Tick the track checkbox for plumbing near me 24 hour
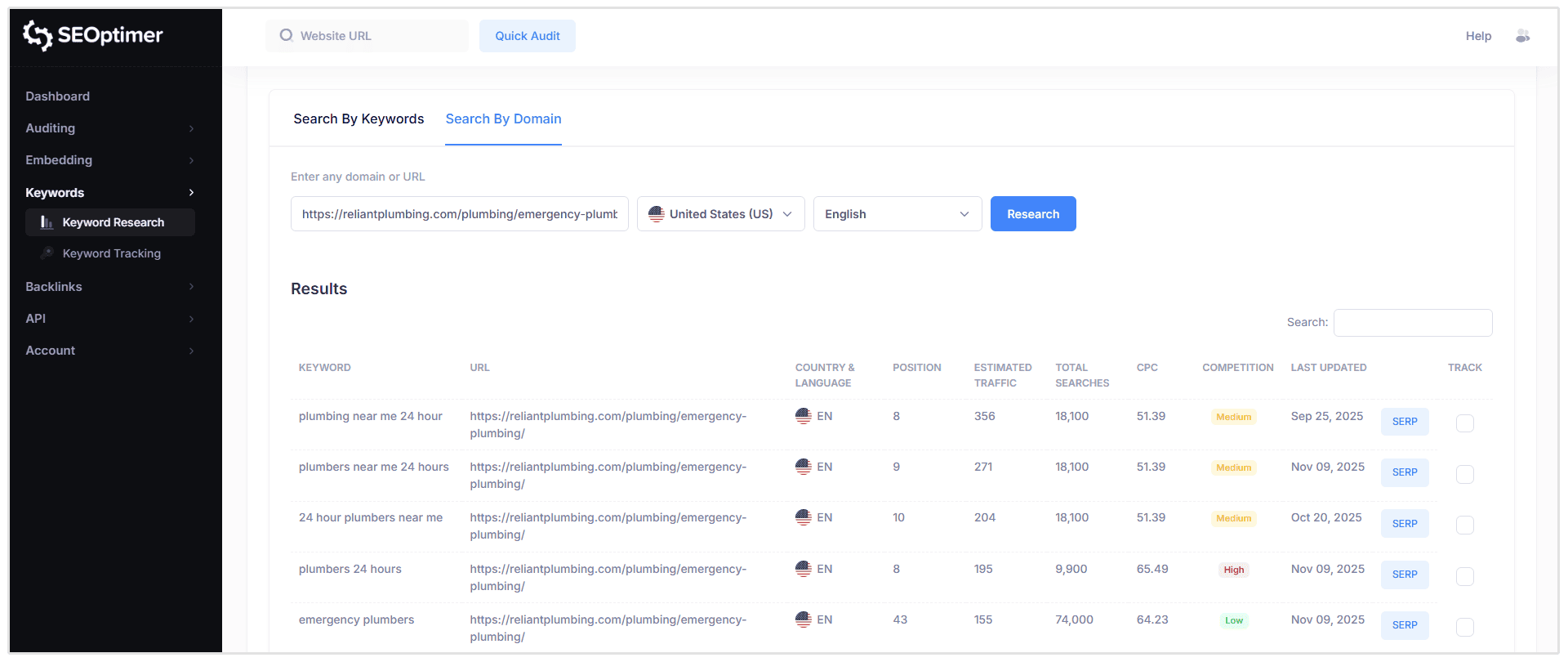 click(1464, 423)
